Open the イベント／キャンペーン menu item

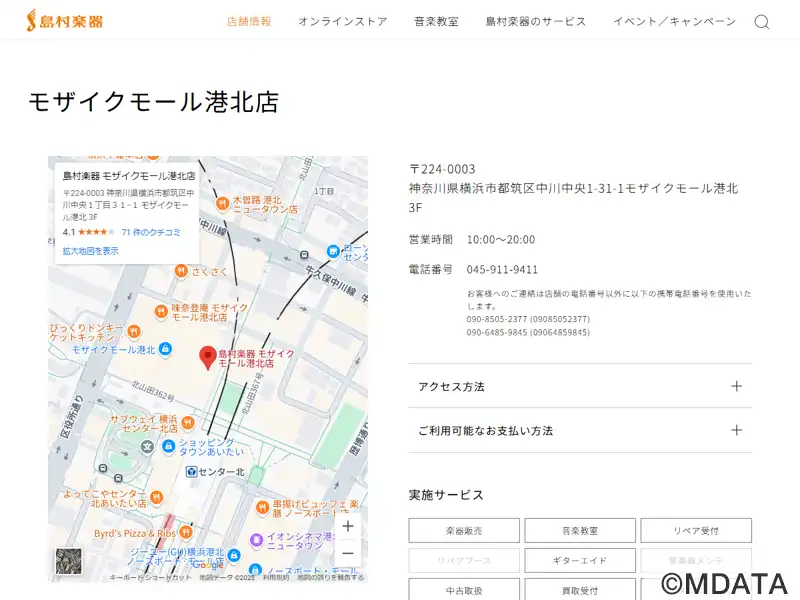coord(674,21)
